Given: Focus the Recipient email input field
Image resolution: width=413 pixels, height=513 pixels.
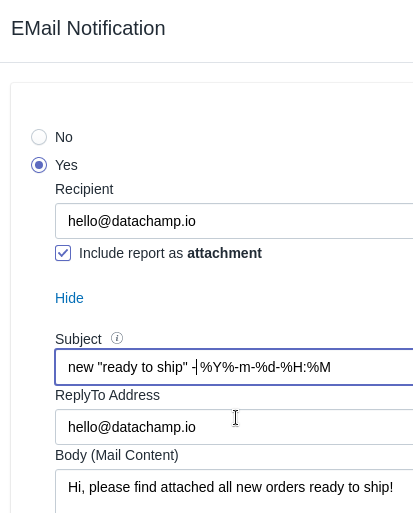Looking at the screenshot, I should click(234, 221).
